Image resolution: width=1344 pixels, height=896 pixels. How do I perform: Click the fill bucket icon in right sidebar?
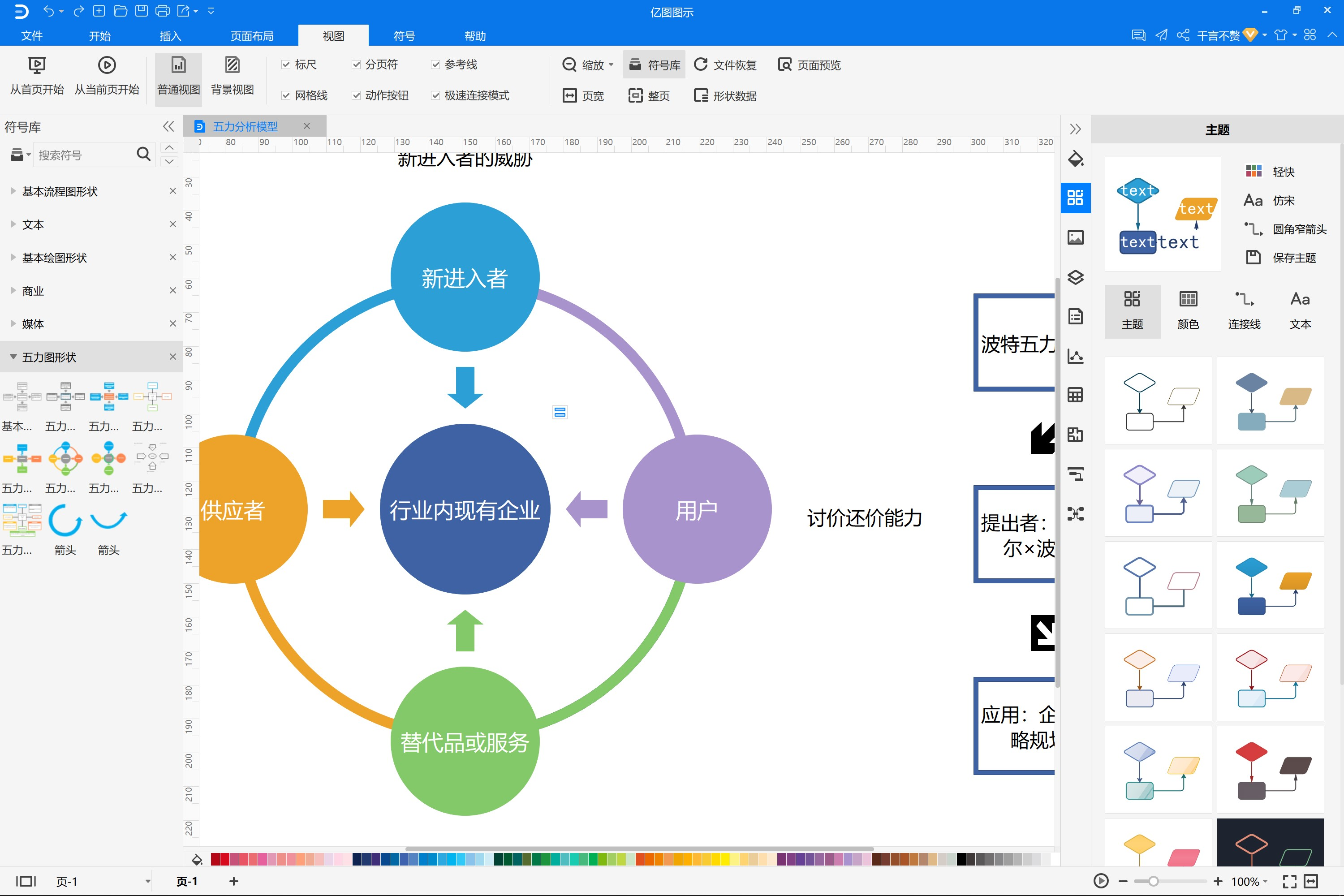(x=1075, y=159)
